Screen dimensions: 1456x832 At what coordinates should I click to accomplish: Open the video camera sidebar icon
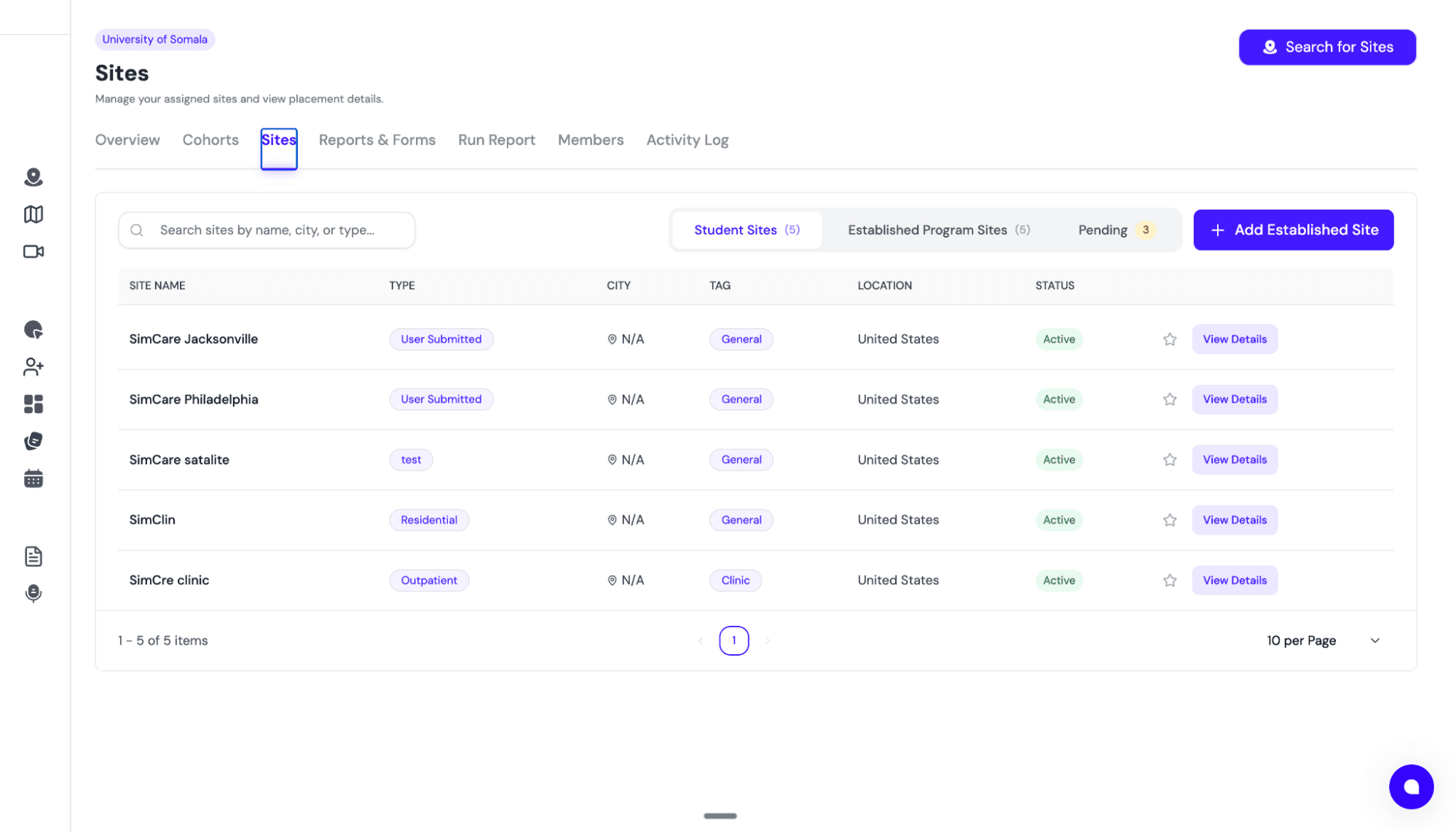coord(34,252)
